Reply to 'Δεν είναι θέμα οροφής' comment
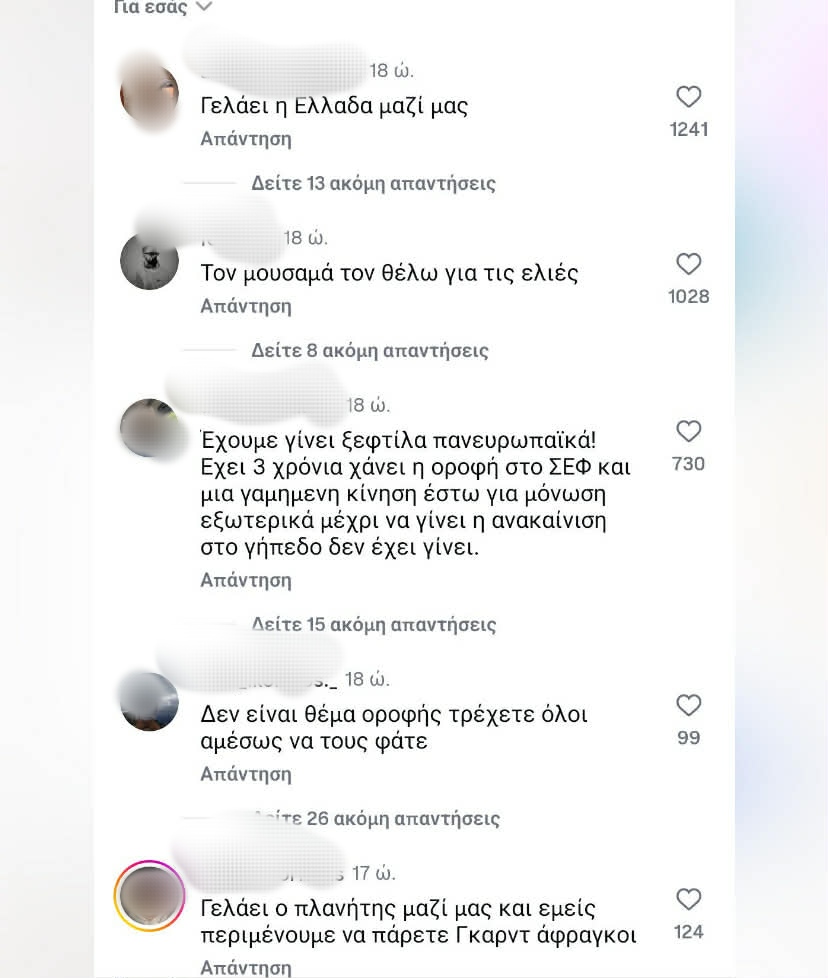Viewport: 828px width, 978px height. 246,774
